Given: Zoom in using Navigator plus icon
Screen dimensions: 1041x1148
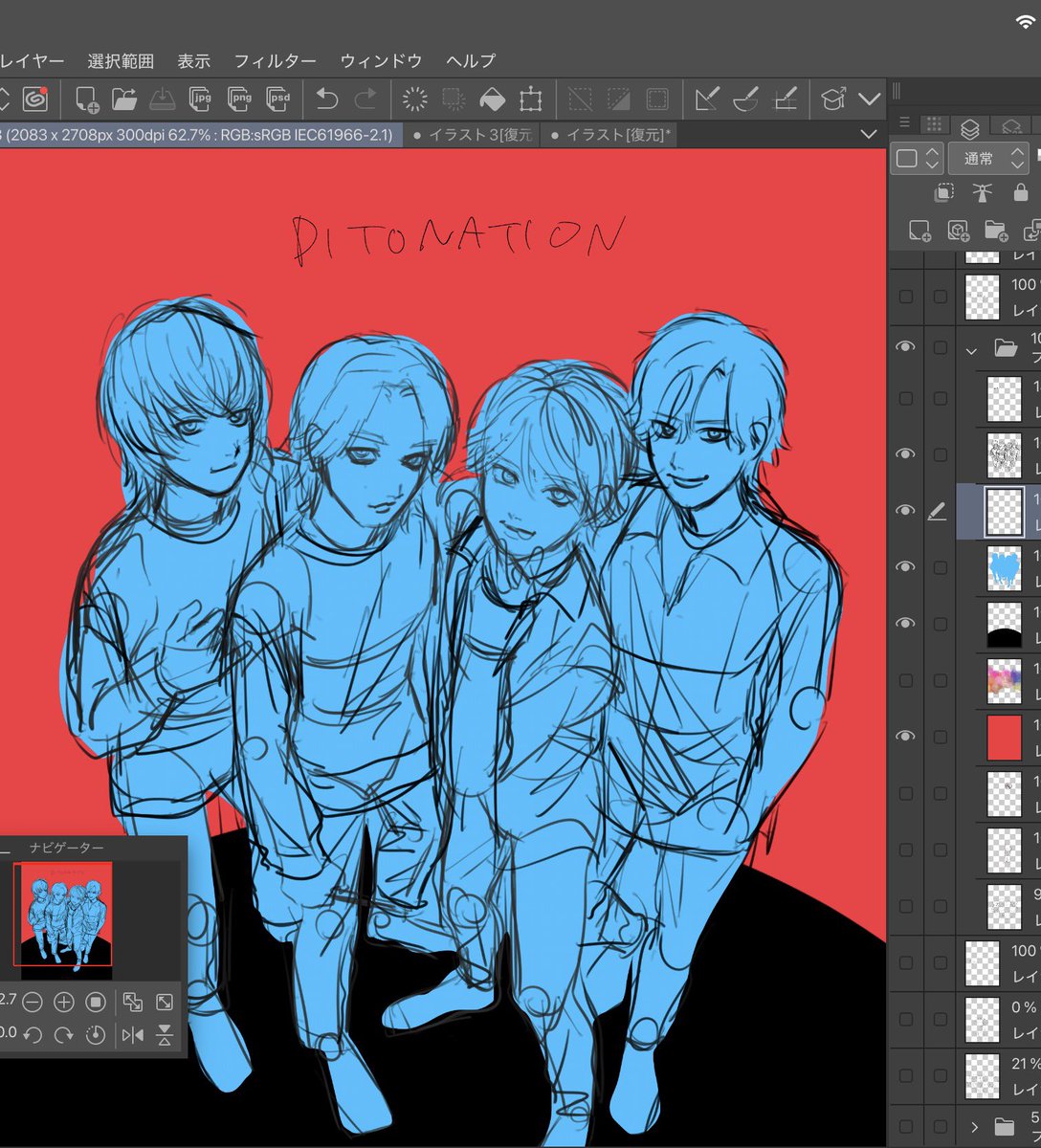Looking at the screenshot, I should click(64, 1003).
